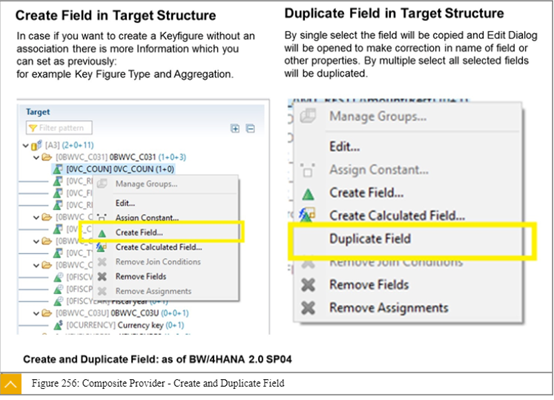Click the [0VC_T field icon
The width and height of the screenshot is (554, 400).
58,253
